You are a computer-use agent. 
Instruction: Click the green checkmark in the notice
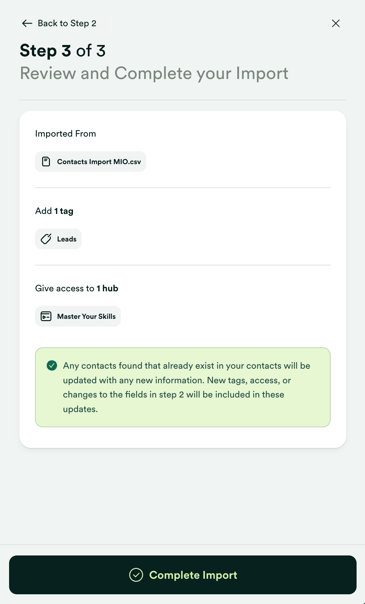(52, 366)
